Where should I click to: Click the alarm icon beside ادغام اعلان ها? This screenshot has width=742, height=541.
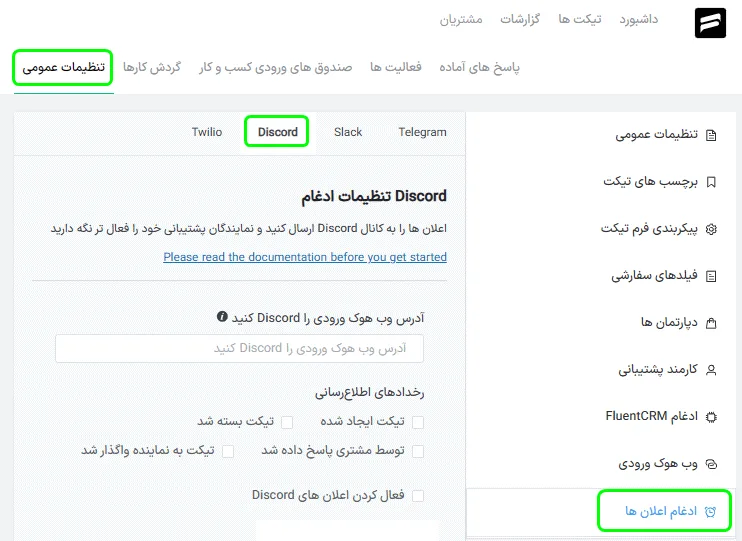pos(710,511)
